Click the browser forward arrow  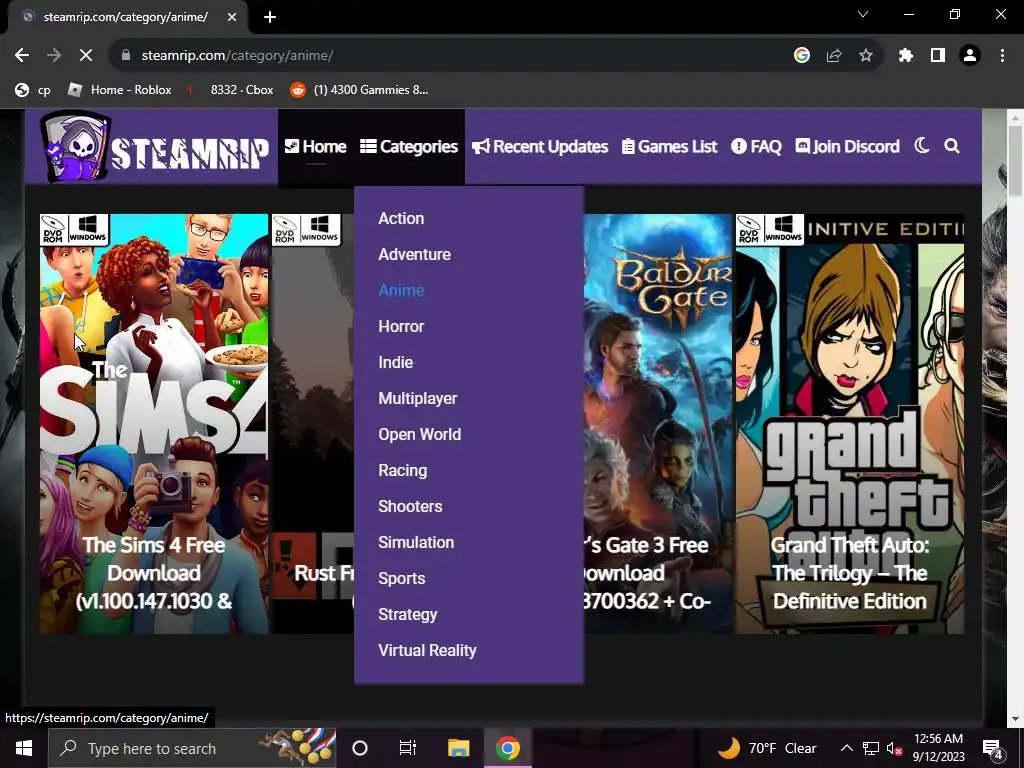tap(54, 56)
